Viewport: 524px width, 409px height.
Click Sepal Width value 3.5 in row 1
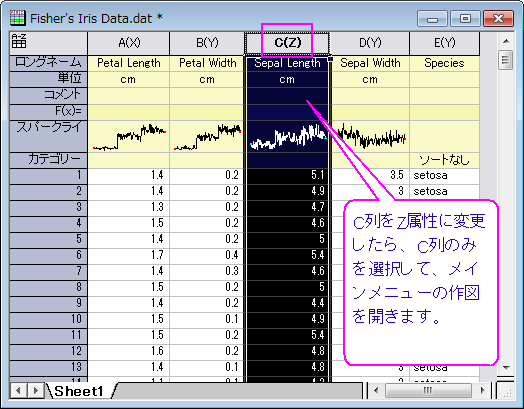tap(370, 175)
